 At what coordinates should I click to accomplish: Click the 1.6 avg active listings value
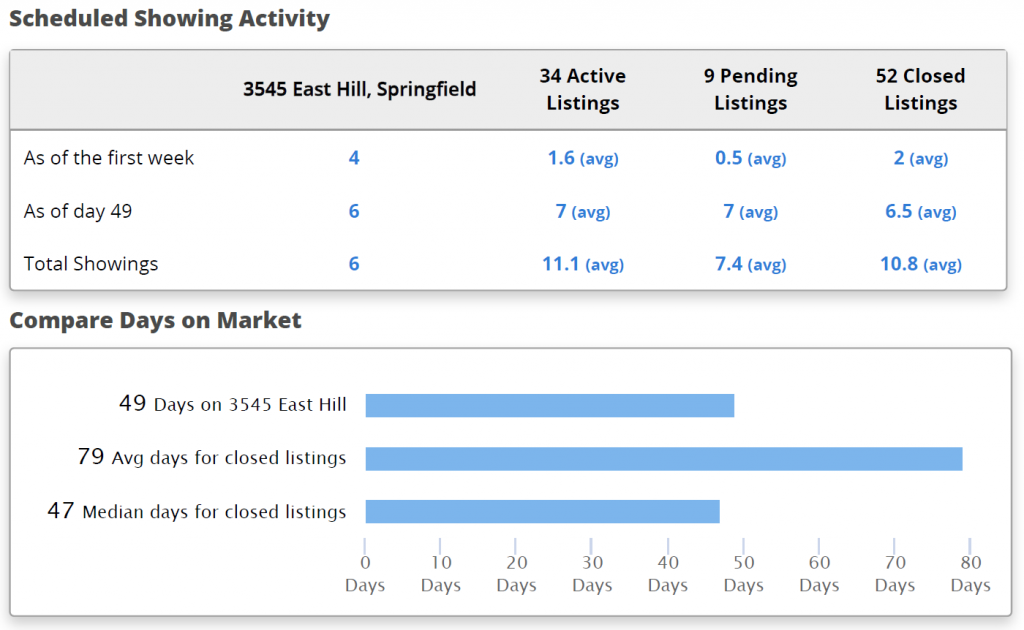tap(582, 158)
